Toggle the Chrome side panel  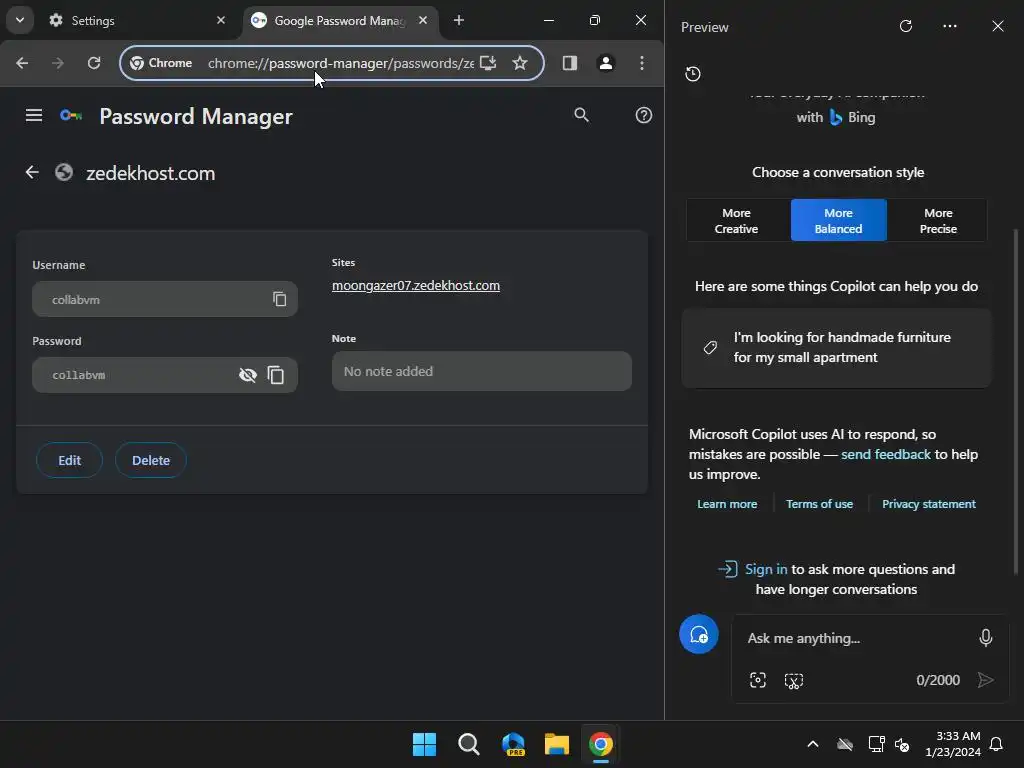569,63
